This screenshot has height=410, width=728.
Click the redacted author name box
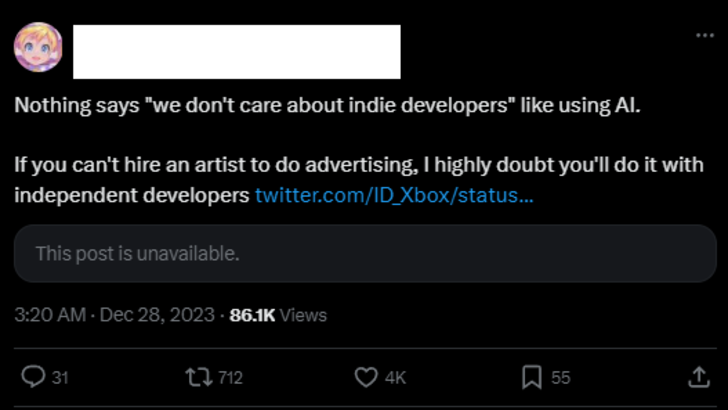coord(237,52)
